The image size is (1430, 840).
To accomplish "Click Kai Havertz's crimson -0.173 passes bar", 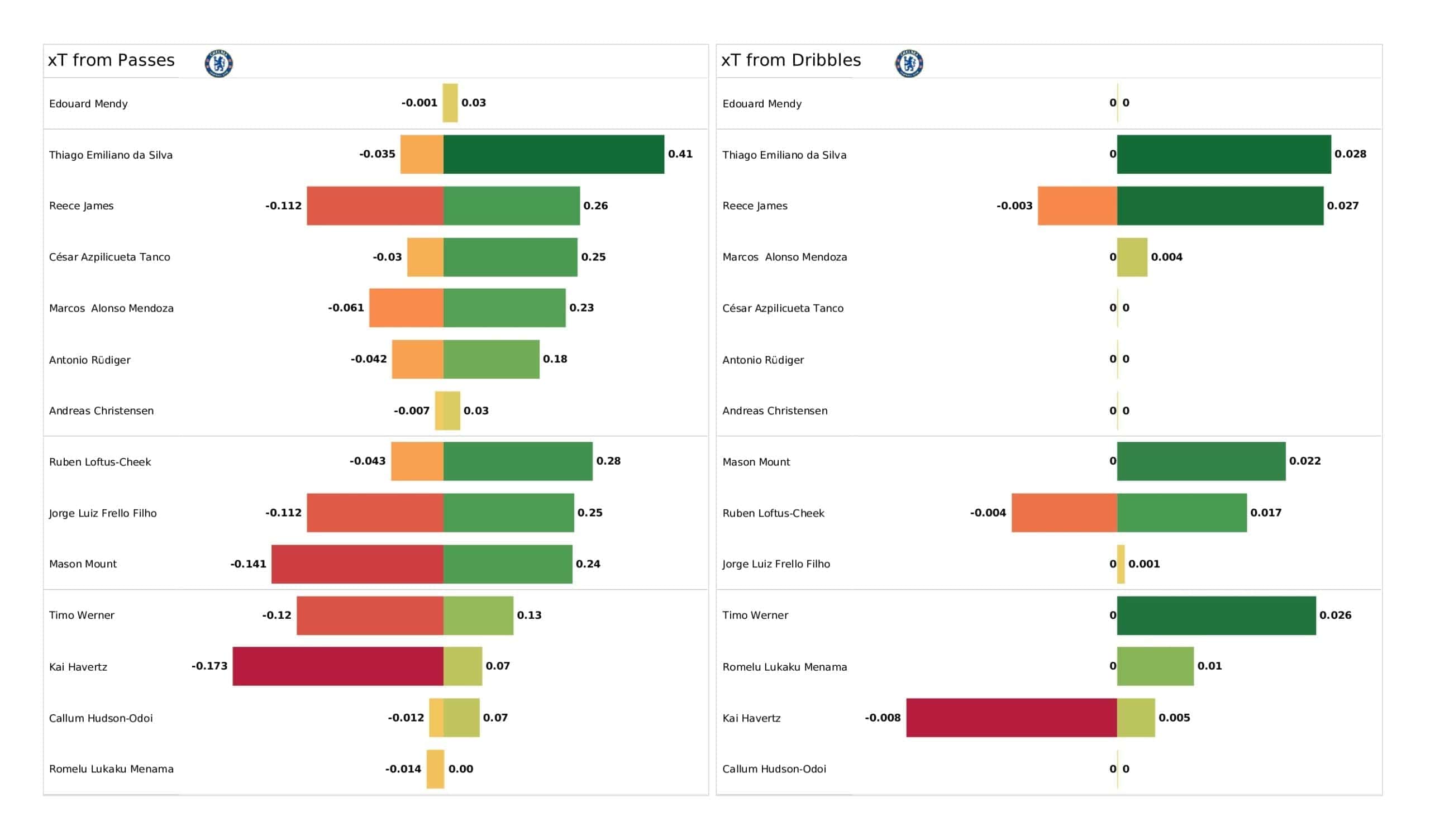I will coord(338,666).
